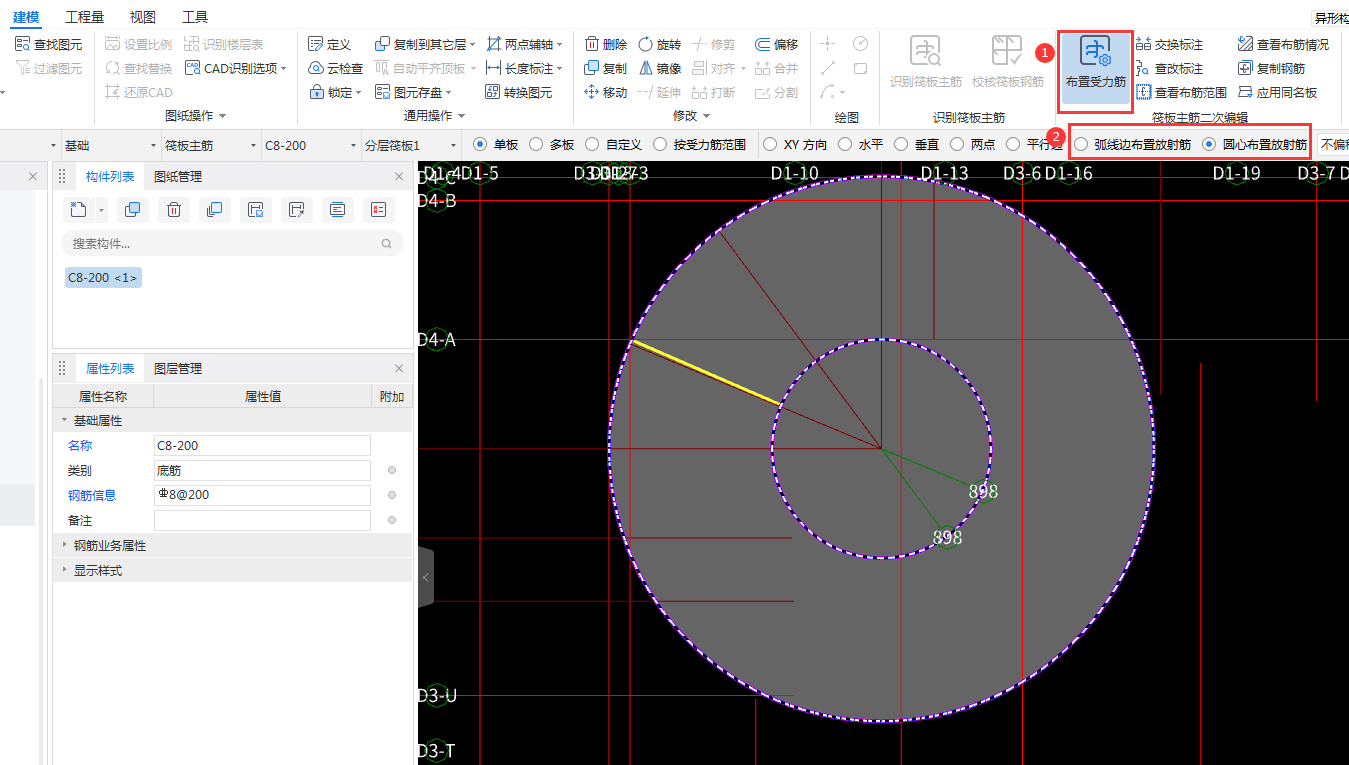Image resolution: width=1349 pixels, height=765 pixels.
Task: Select the XY 方向 radio button
Action: (770, 144)
